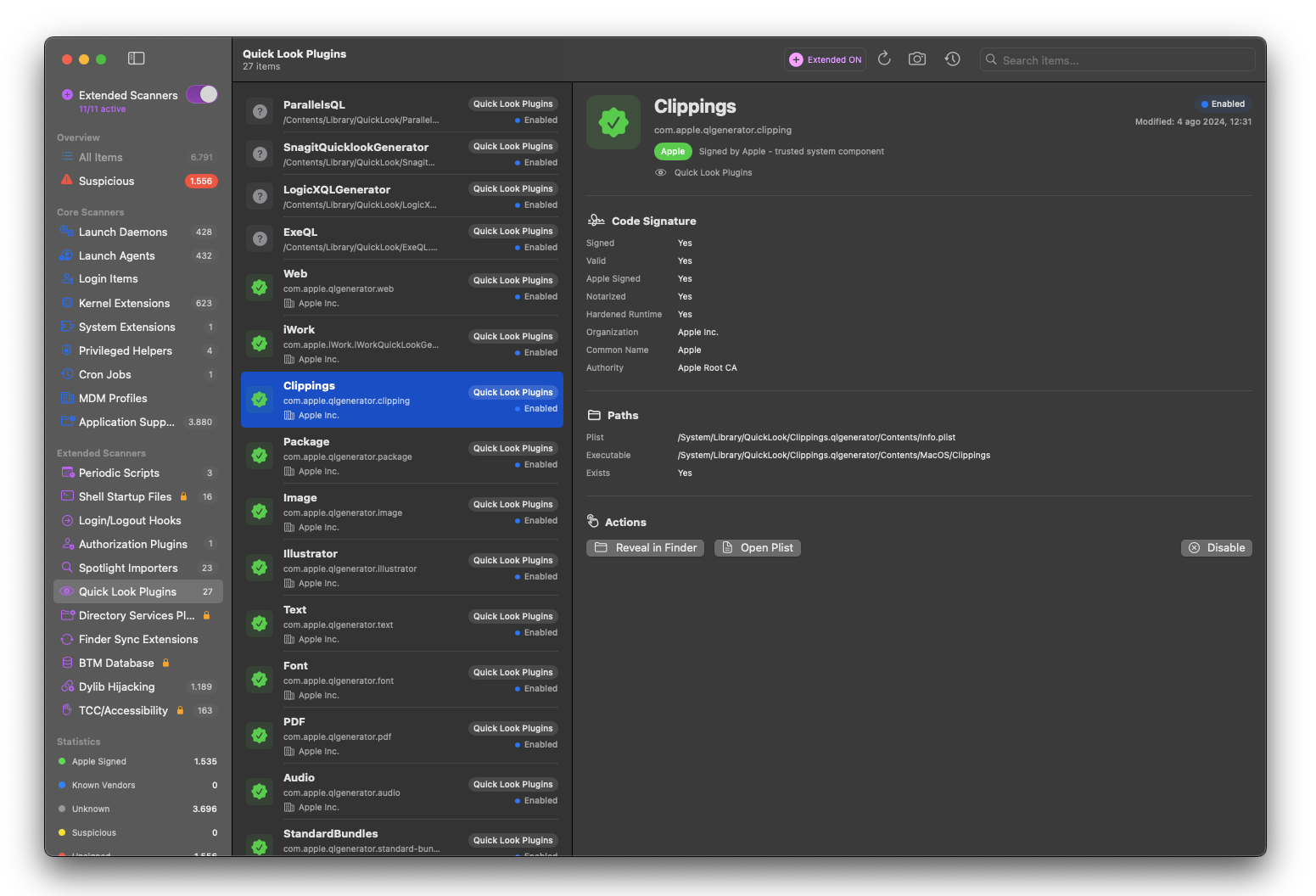Image resolution: width=1316 pixels, height=896 pixels.
Task: Click the green verified badge for Web
Action: point(260,288)
